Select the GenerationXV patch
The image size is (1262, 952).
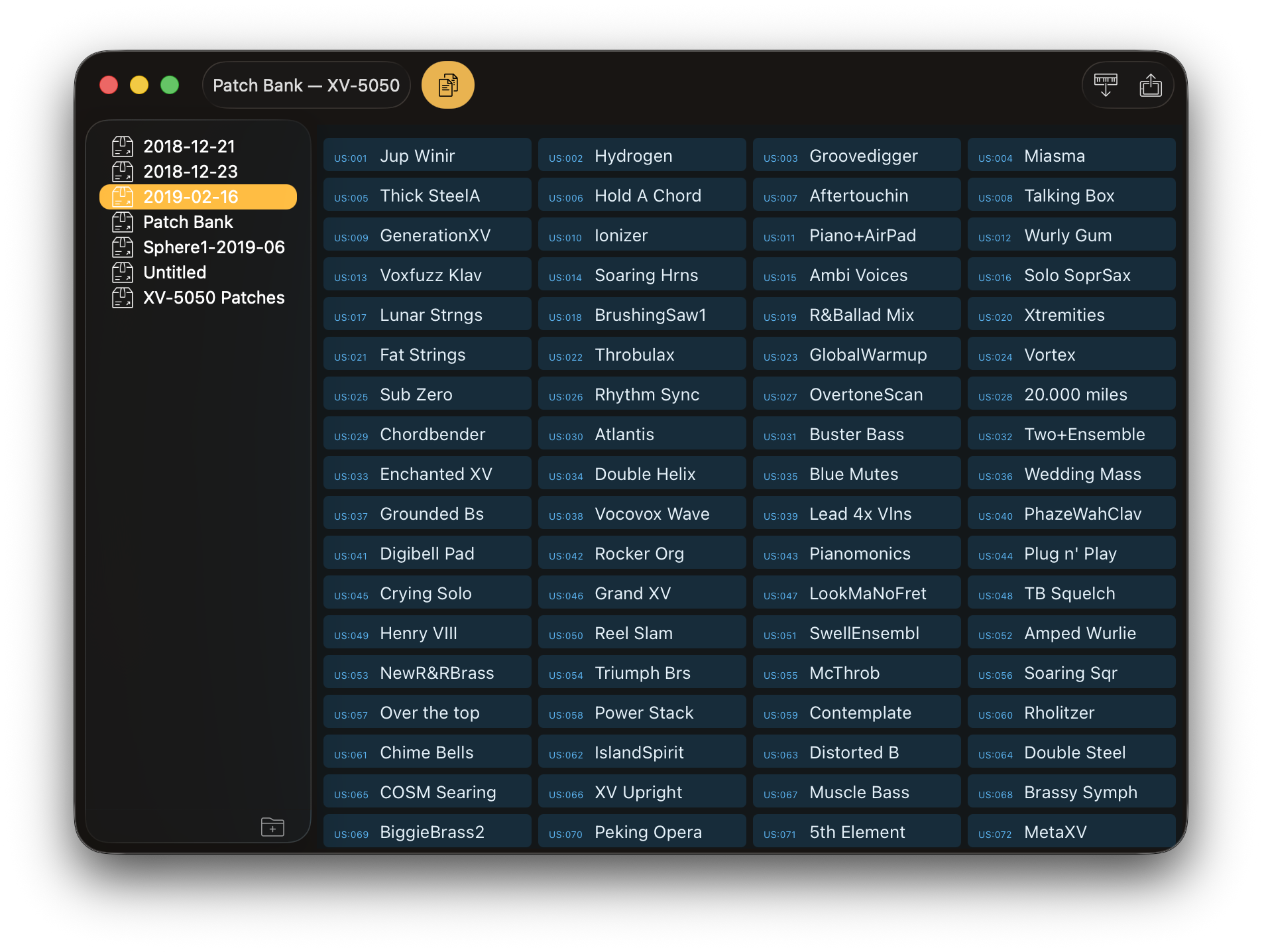[428, 235]
